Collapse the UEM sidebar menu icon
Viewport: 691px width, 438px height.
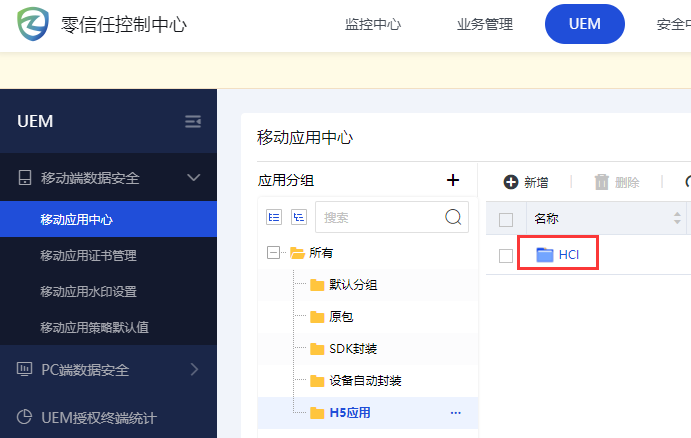193,122
